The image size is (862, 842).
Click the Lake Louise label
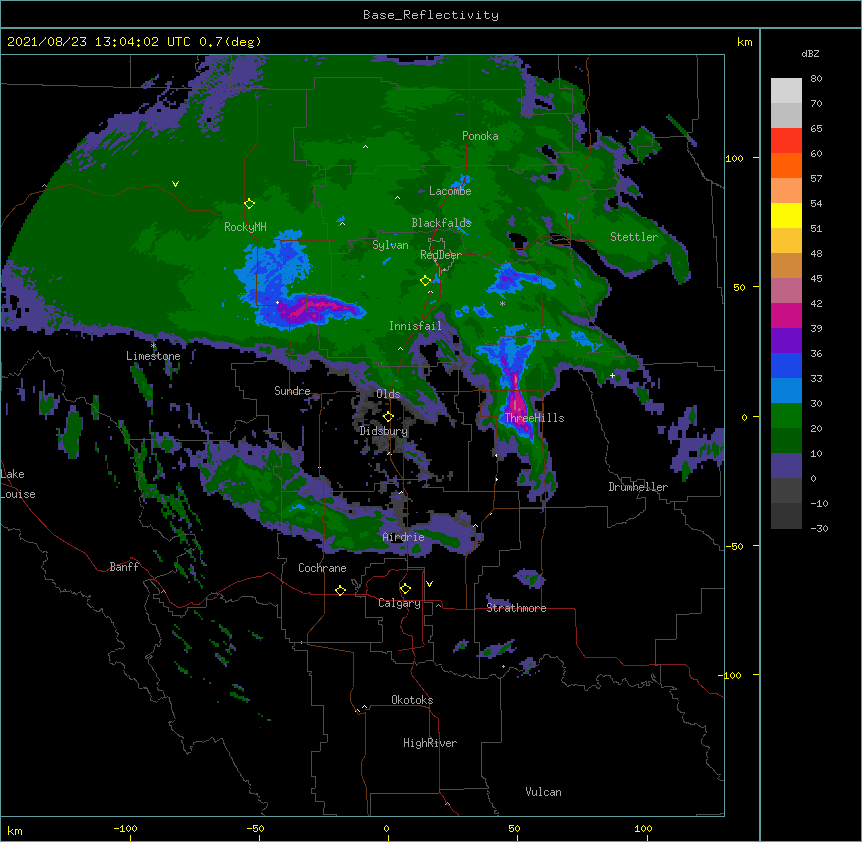point(18,484)
